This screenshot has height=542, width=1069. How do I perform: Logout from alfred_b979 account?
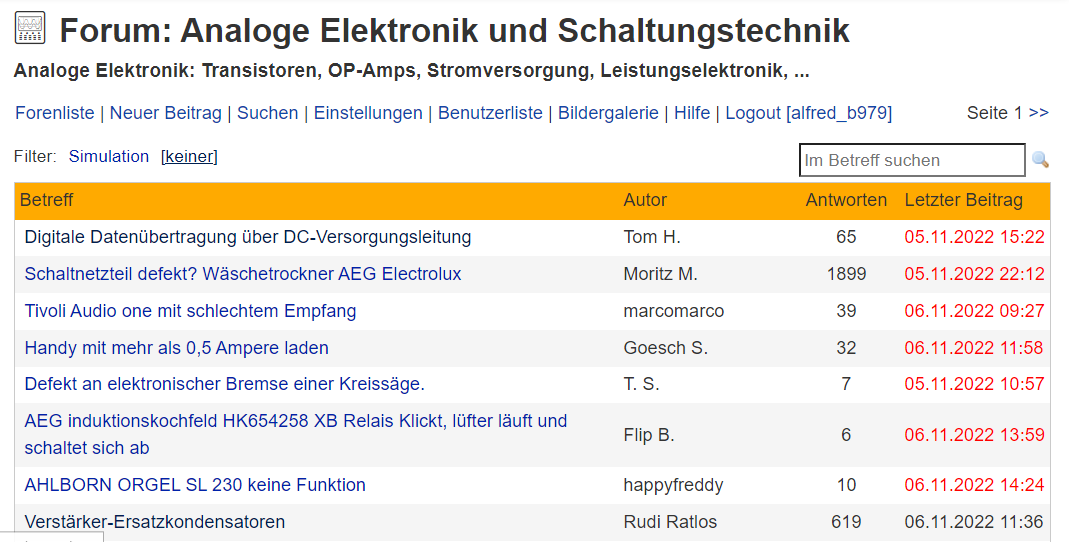point(809,113)
